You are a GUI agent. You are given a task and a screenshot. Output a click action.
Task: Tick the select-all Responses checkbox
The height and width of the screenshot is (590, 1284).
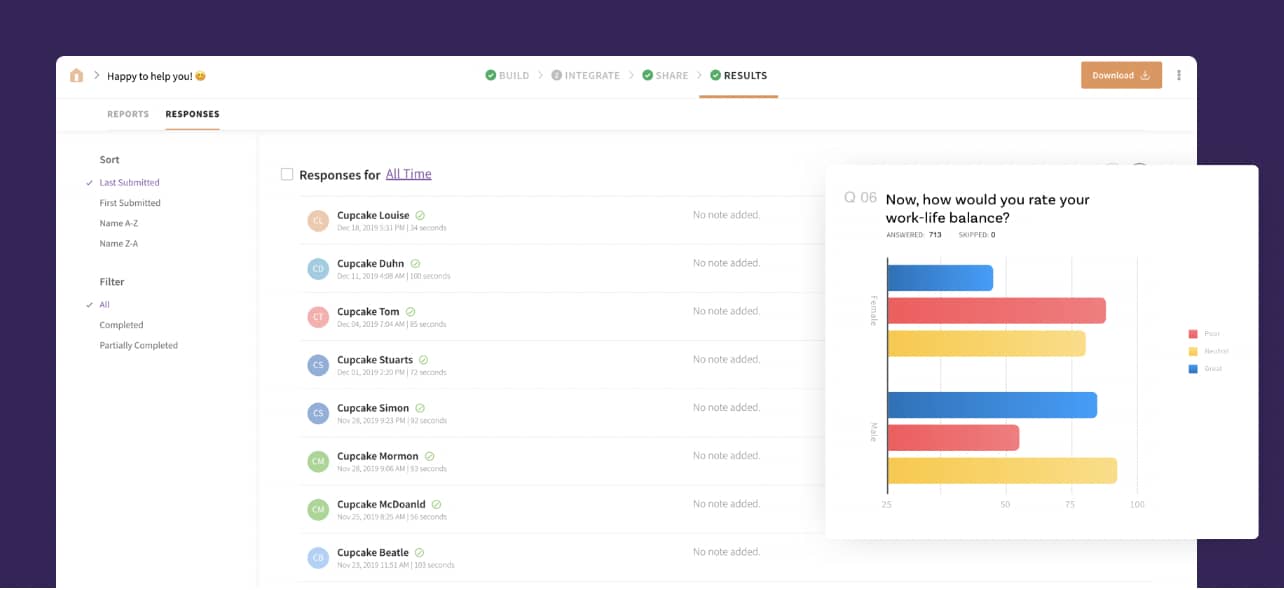pyautogui.click(x=287, y=175)
